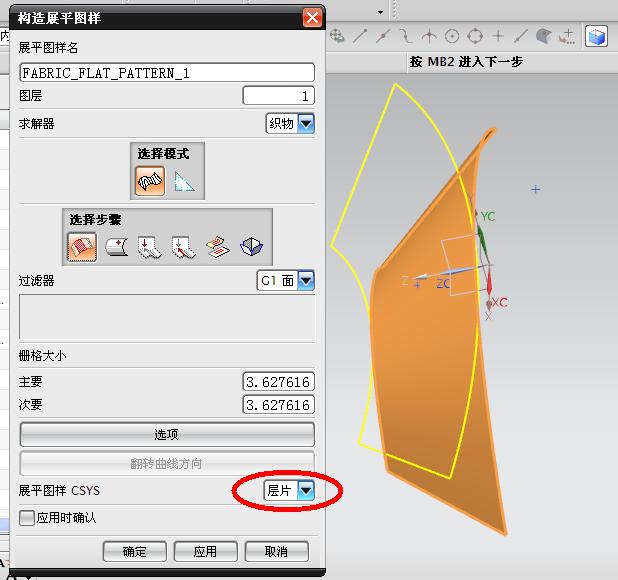The width and height of the screenshot is (618, 580).
Task: Enable the existing point snap icon
Action: [498, 36]
